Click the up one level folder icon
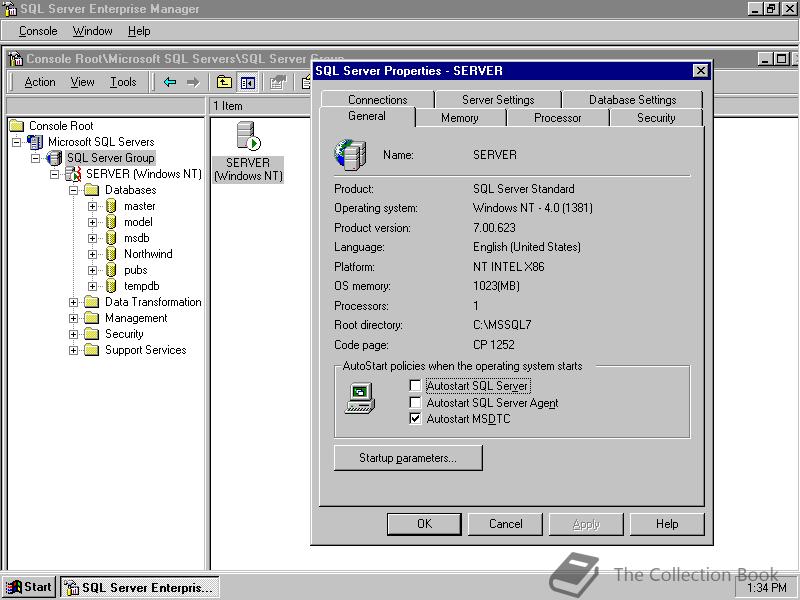800x600 pixels. point(224,82)
